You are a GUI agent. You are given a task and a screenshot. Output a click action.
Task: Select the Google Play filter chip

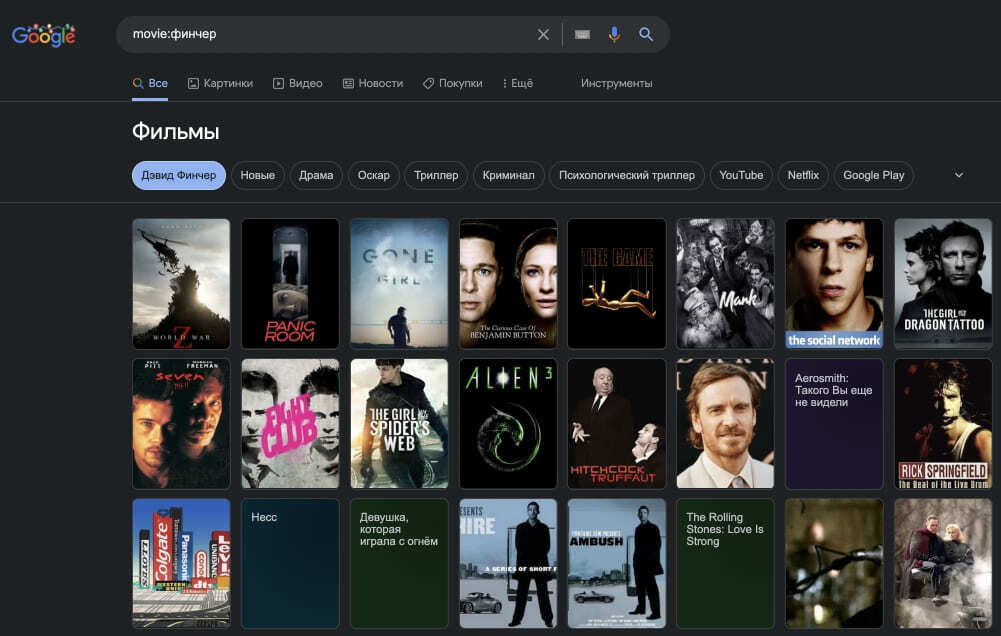coord(874,176)
